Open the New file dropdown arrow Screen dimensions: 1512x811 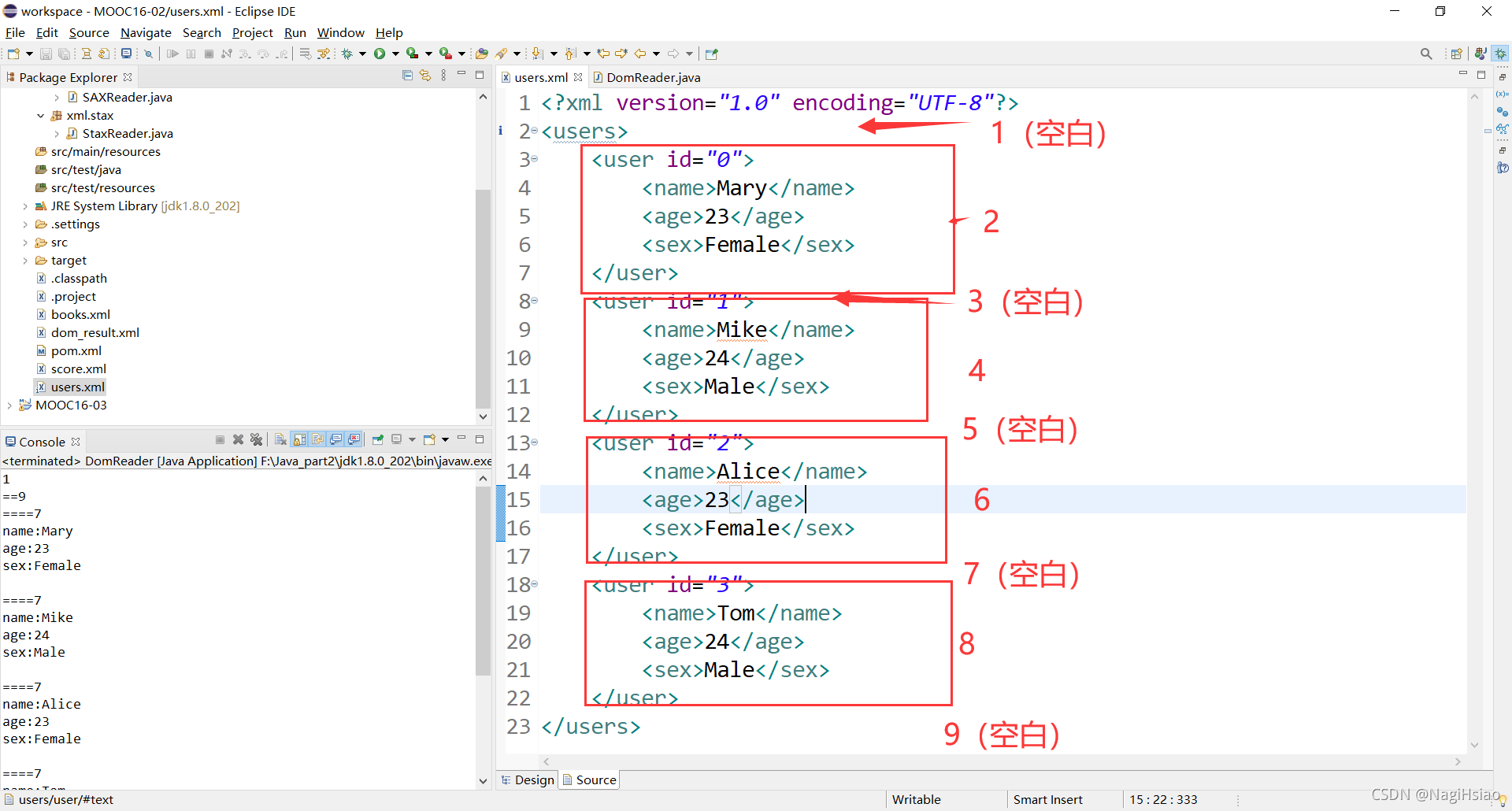pos(29,54)
